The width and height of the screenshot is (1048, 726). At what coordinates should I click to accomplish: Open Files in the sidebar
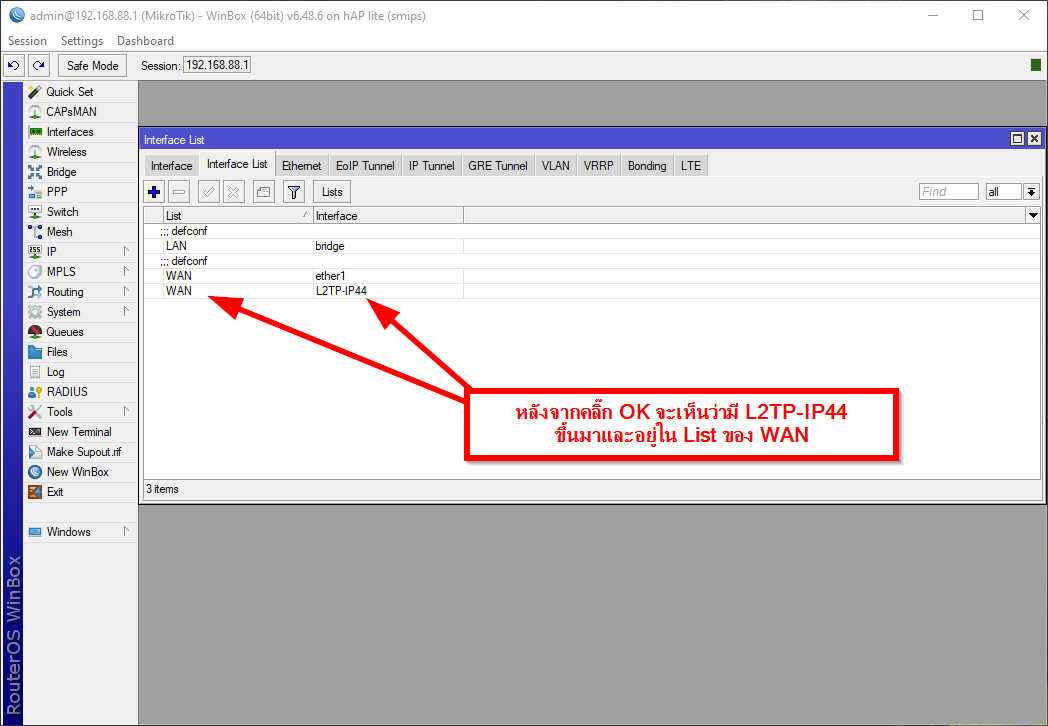[80, 352]
